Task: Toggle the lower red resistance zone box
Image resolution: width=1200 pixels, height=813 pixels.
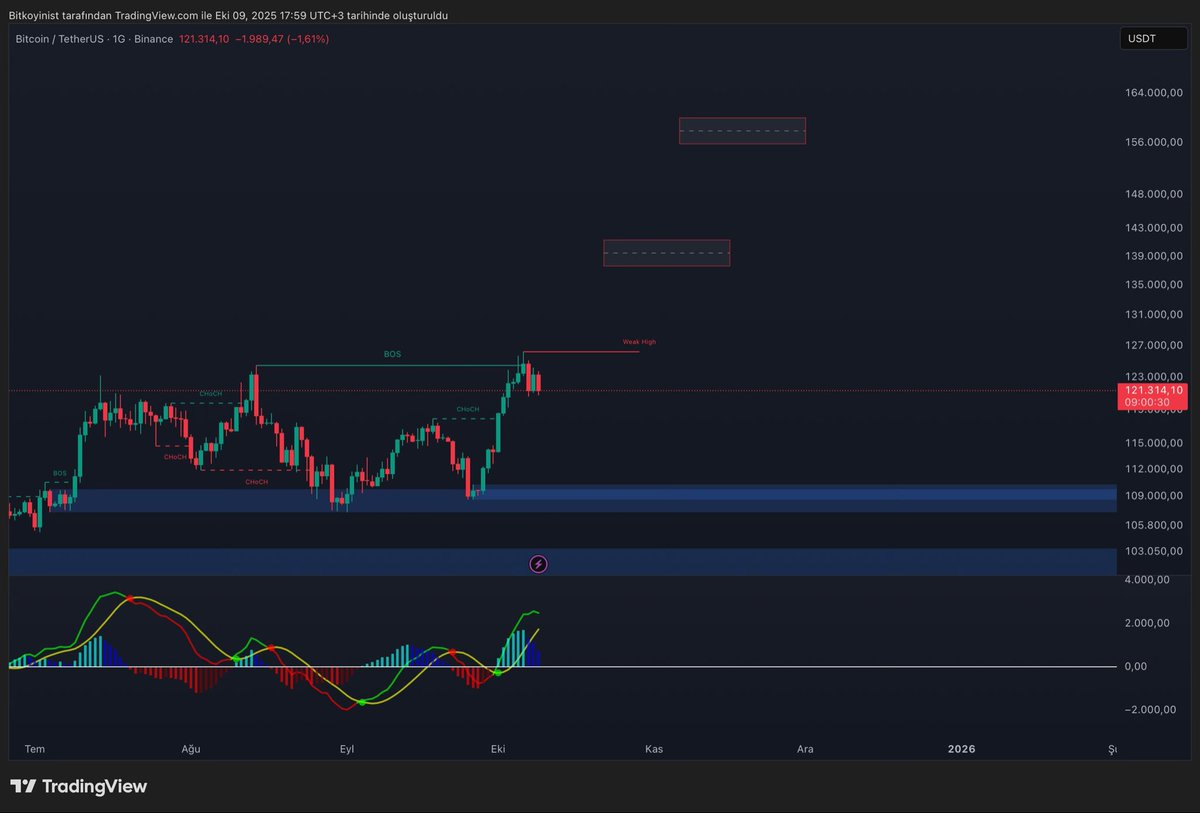Action: click(x=666, y=253)
